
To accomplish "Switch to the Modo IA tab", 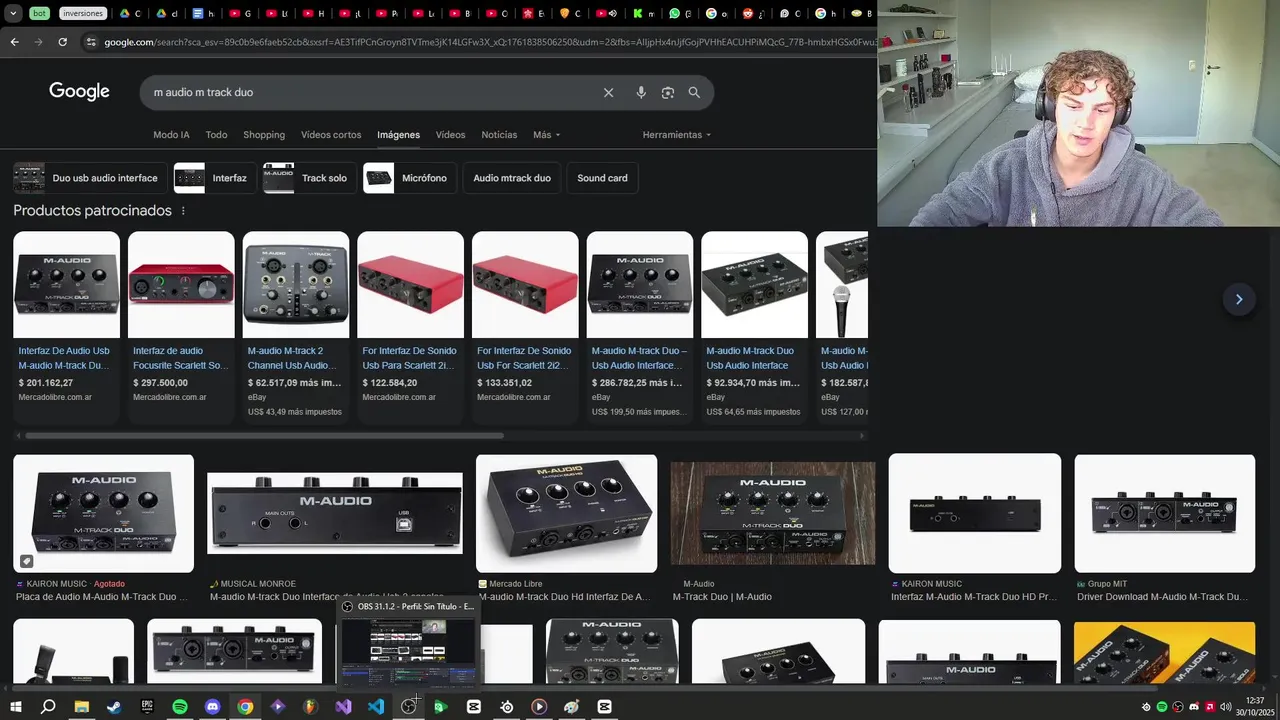I will point(171,134).
